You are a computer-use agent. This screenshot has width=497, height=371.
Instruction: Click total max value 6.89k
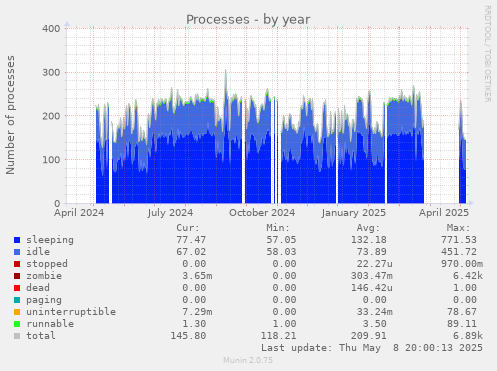(x=468, y=336)
